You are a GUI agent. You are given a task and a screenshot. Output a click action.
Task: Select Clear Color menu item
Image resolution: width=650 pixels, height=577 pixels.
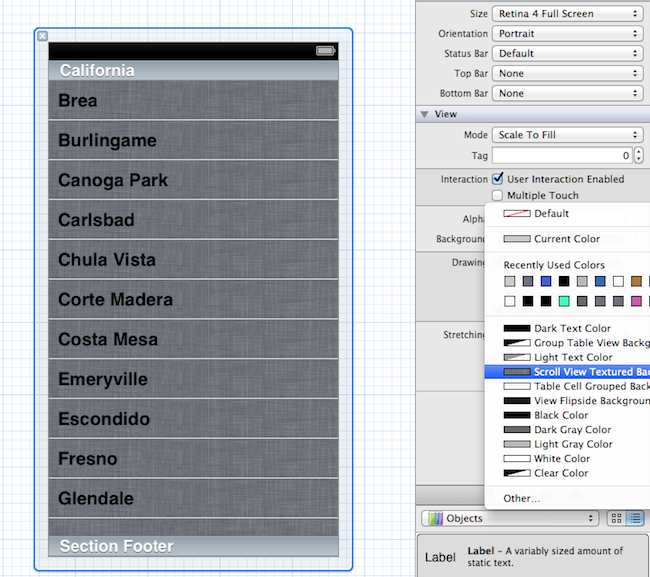(x=567, y=473)
